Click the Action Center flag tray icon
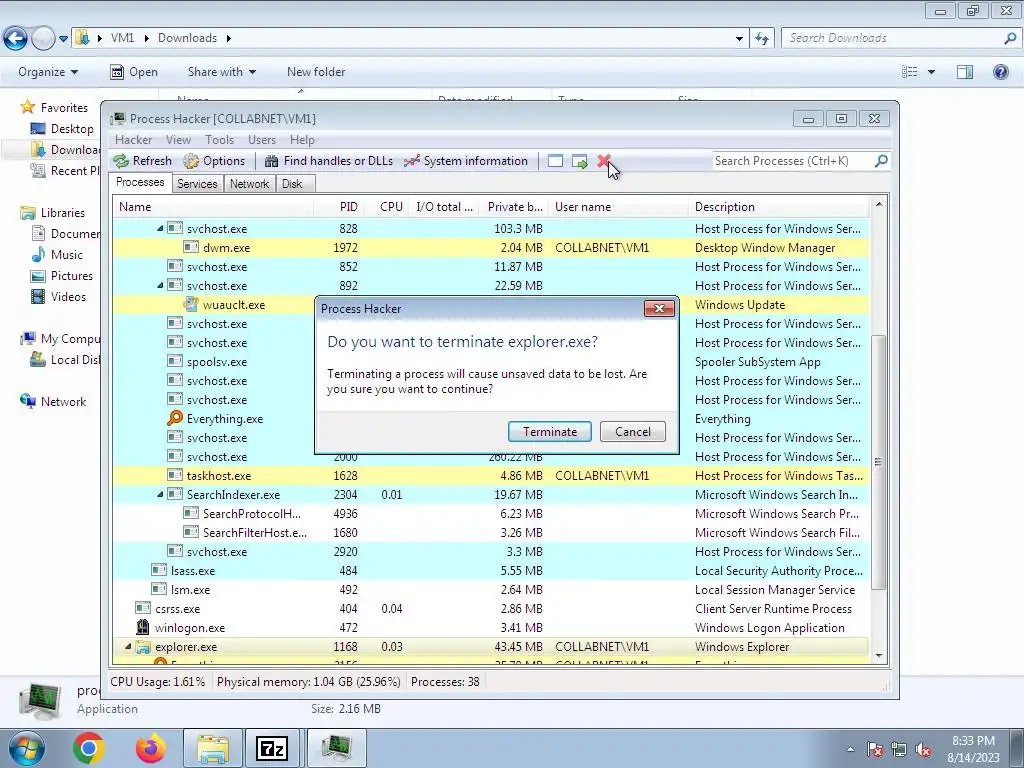The image size is (1024, 768). [x=875, y=750]
